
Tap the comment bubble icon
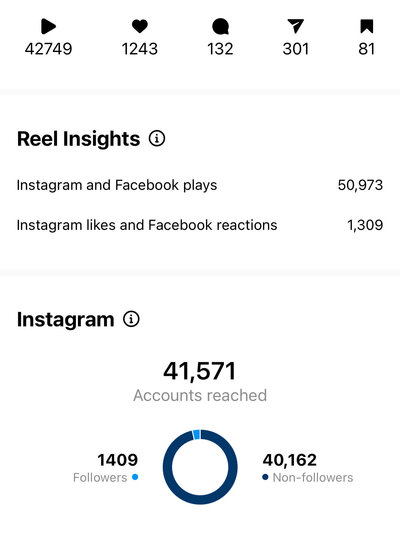[x=220, y=27]
